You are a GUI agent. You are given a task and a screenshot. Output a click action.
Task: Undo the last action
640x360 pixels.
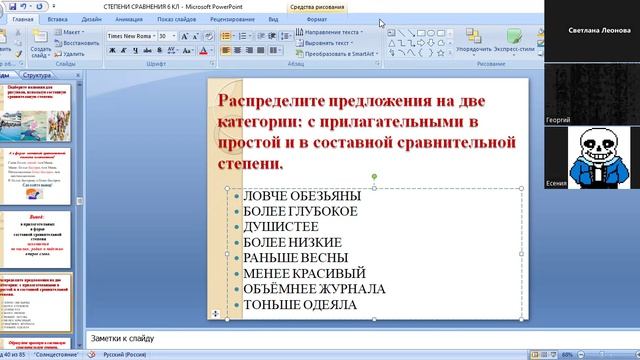(23, 6)
